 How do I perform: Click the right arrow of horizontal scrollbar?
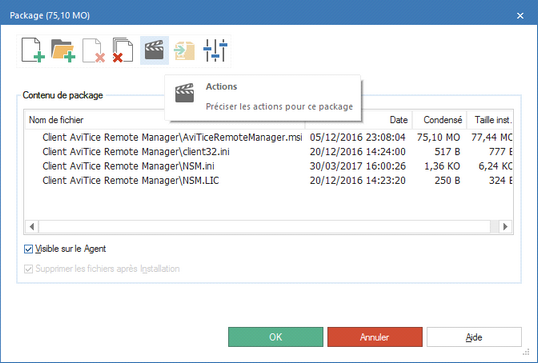pos(505,226)
